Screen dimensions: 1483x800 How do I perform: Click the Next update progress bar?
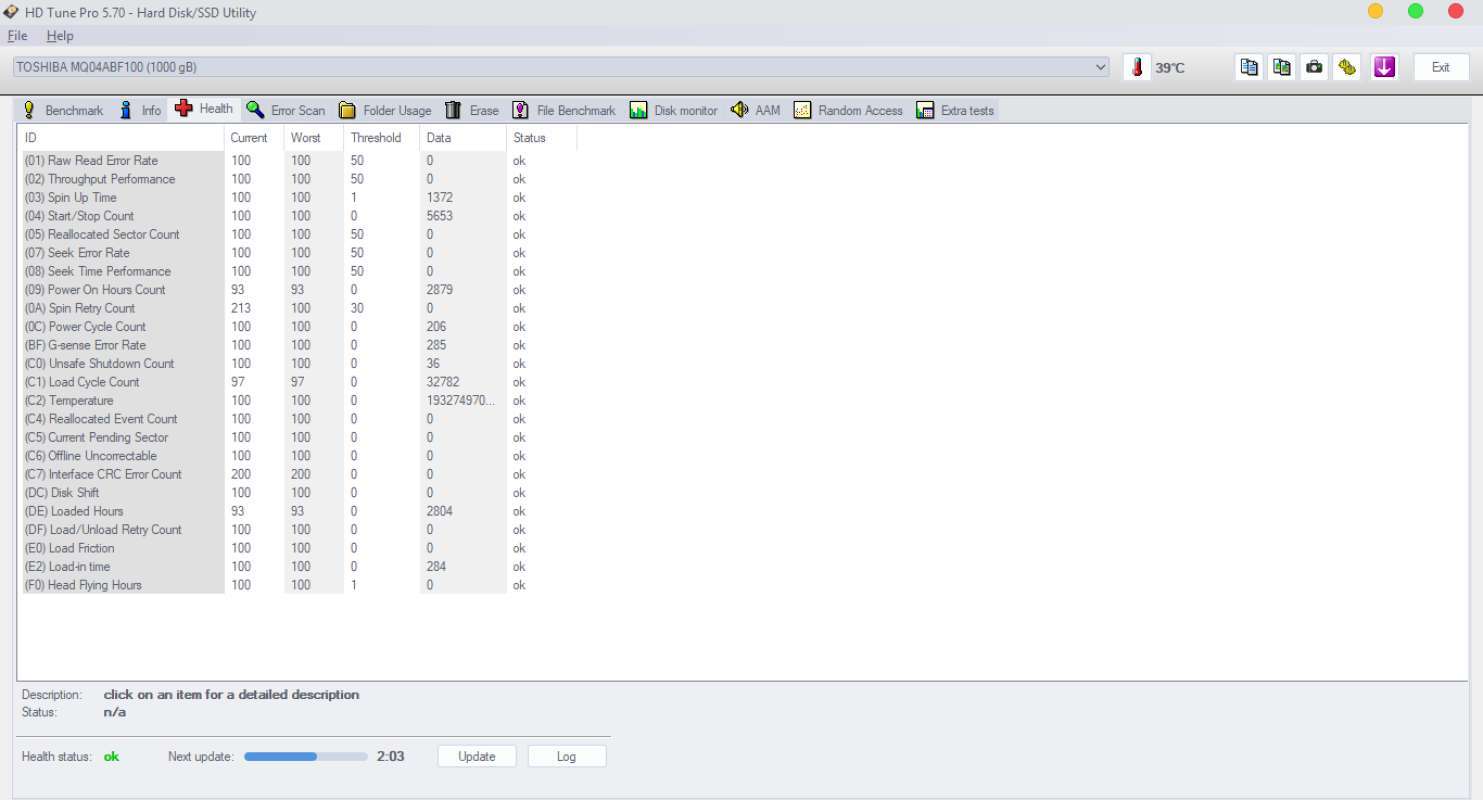click(306, 756)
